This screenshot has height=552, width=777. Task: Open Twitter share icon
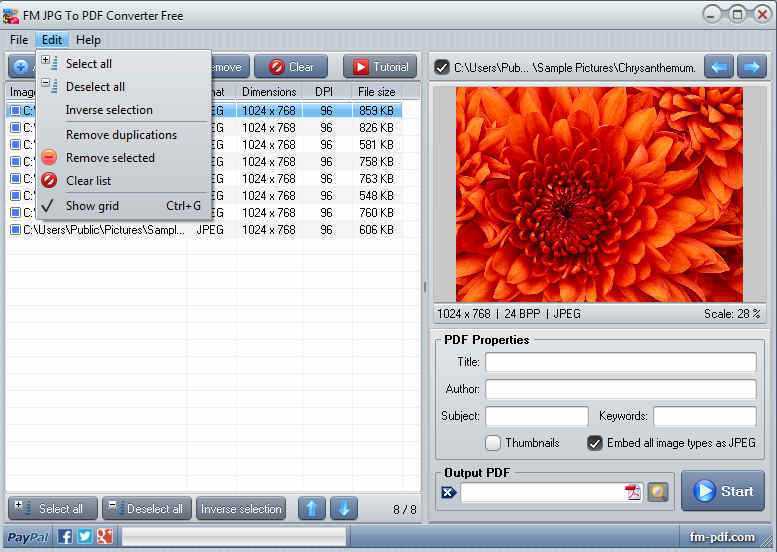(85, 536)
